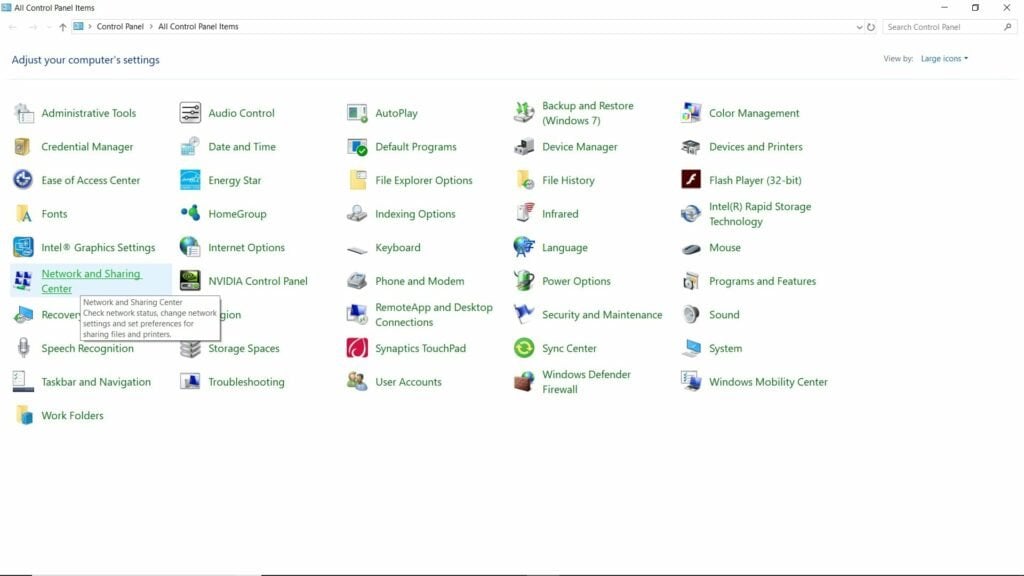Open the Windows Defender Firewall icon
This screenshot has height=576, width=1024.
tap(524, 381)
